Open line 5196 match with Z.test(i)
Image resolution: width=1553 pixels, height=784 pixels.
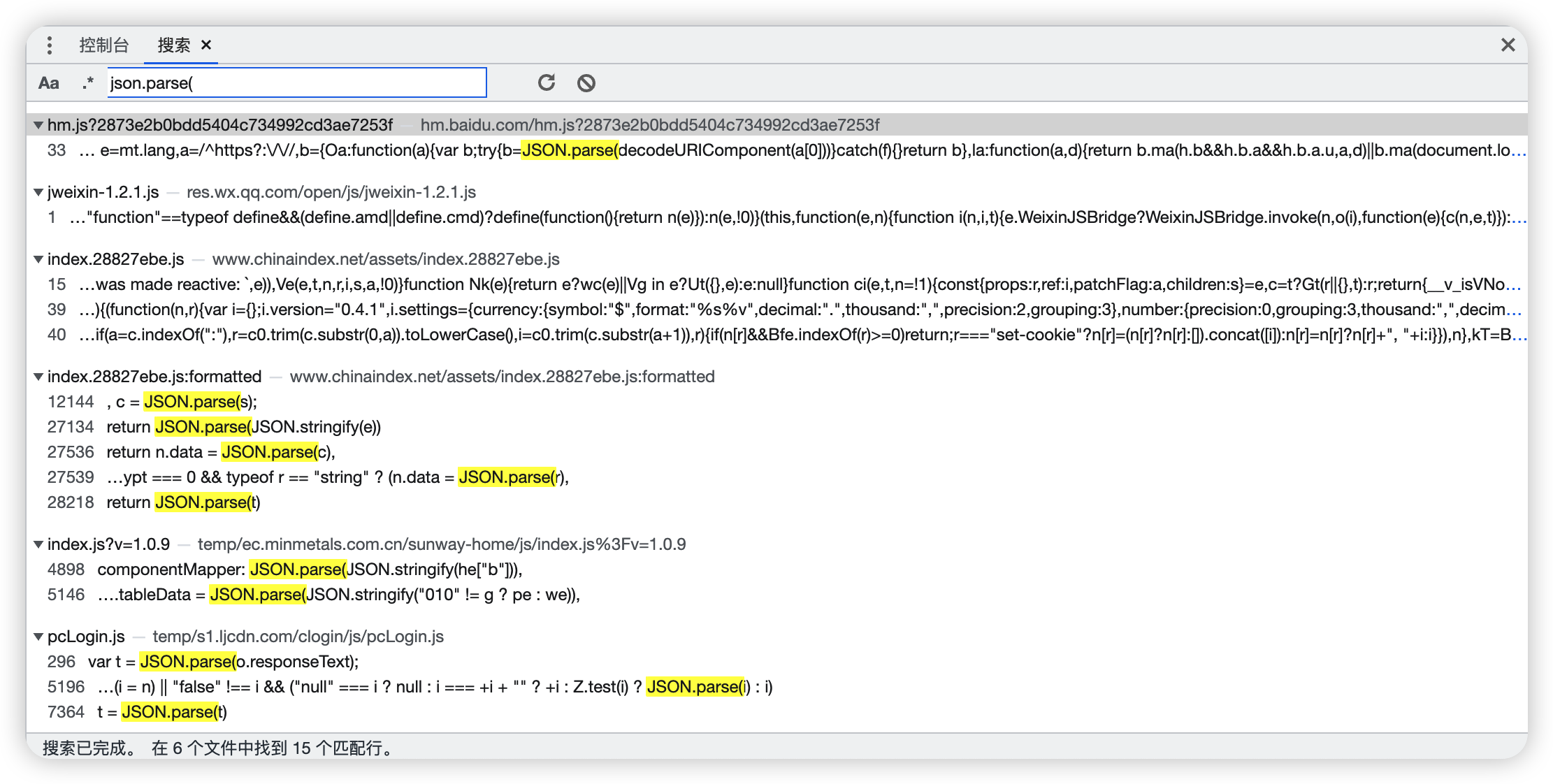pos(777,687)
